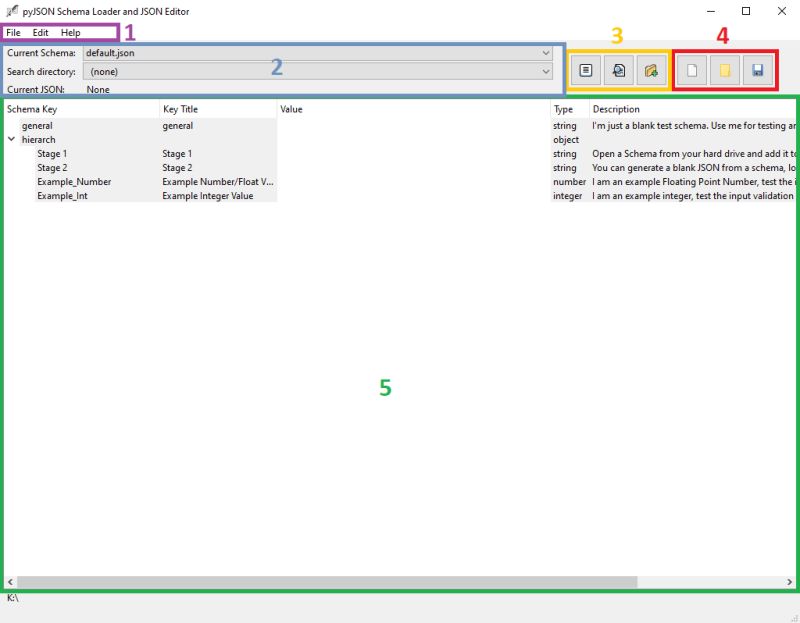
Task: Save the current JSON via the floppy disk icon
Action: point(757,70)
